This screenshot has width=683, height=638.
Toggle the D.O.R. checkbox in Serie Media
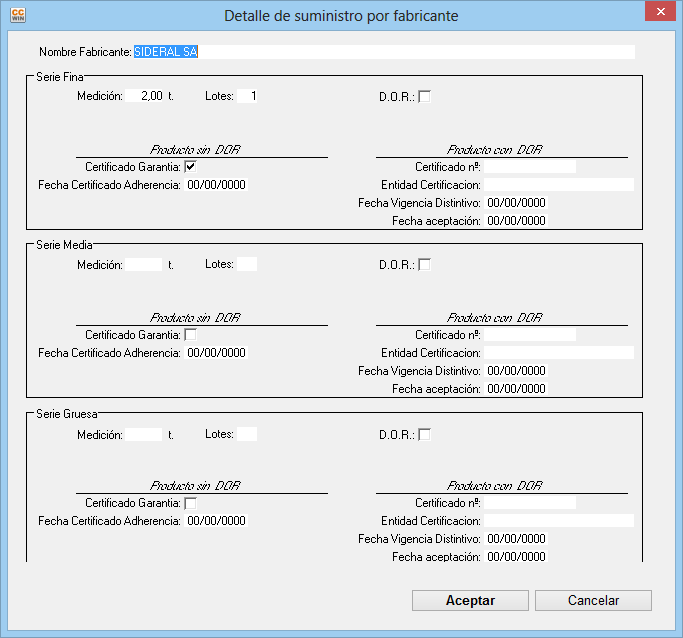coord(424,264)
